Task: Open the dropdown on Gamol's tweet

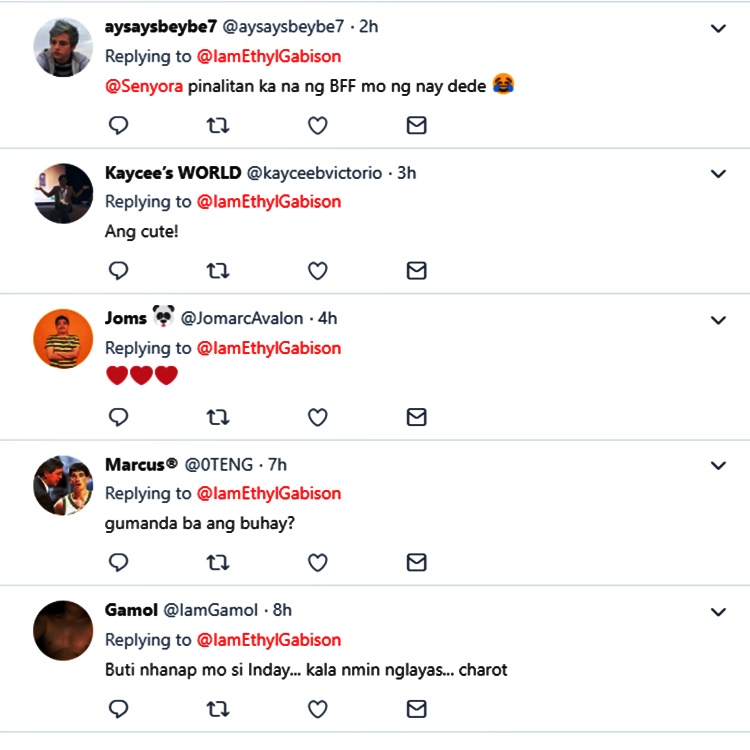Action: (717, 611)
